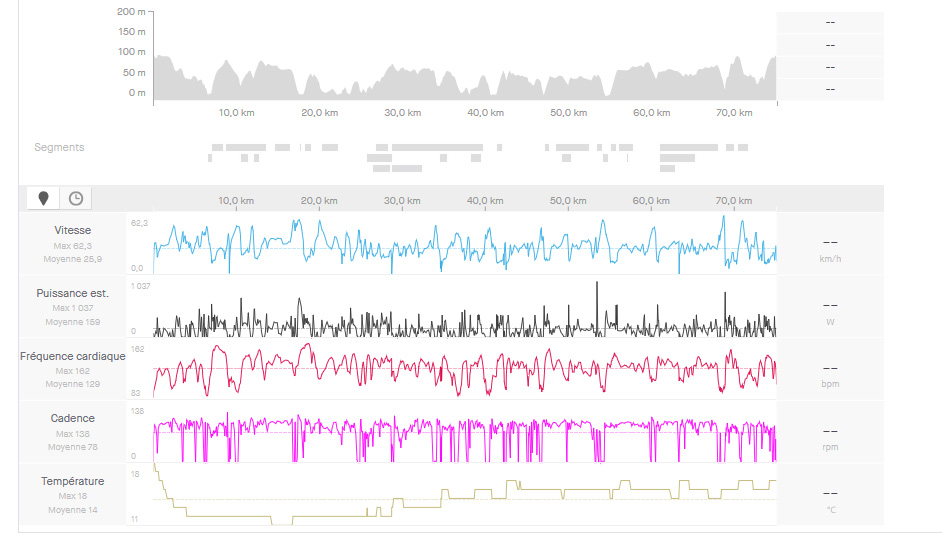Click the Fréquence cardiaque row label
Screen dimensions: 942x552
coord(72,356)
